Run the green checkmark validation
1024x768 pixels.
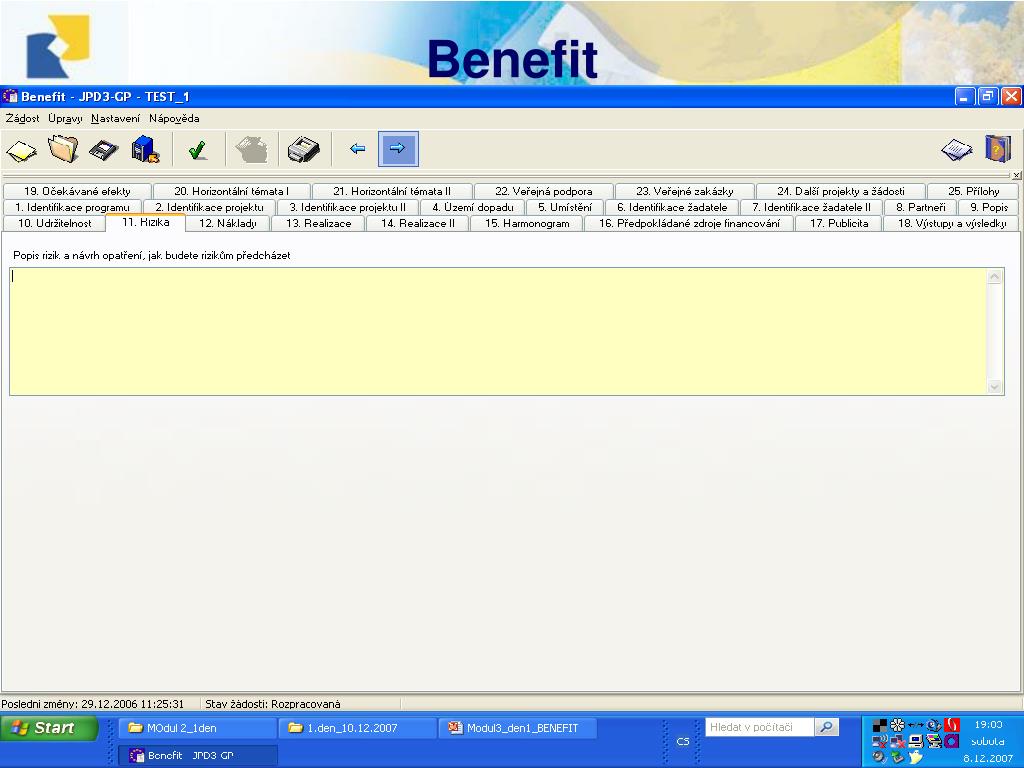click(x=197, y=150)
